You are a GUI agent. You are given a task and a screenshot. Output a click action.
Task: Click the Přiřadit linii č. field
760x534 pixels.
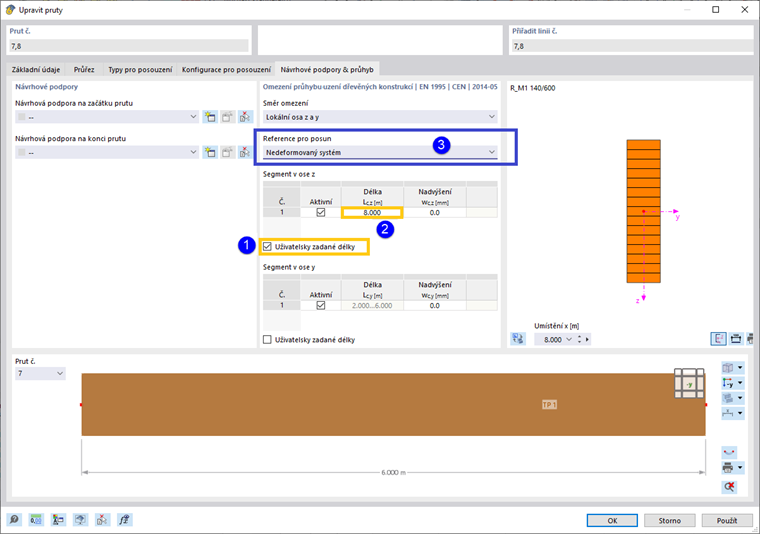click(x=632, y=46)
